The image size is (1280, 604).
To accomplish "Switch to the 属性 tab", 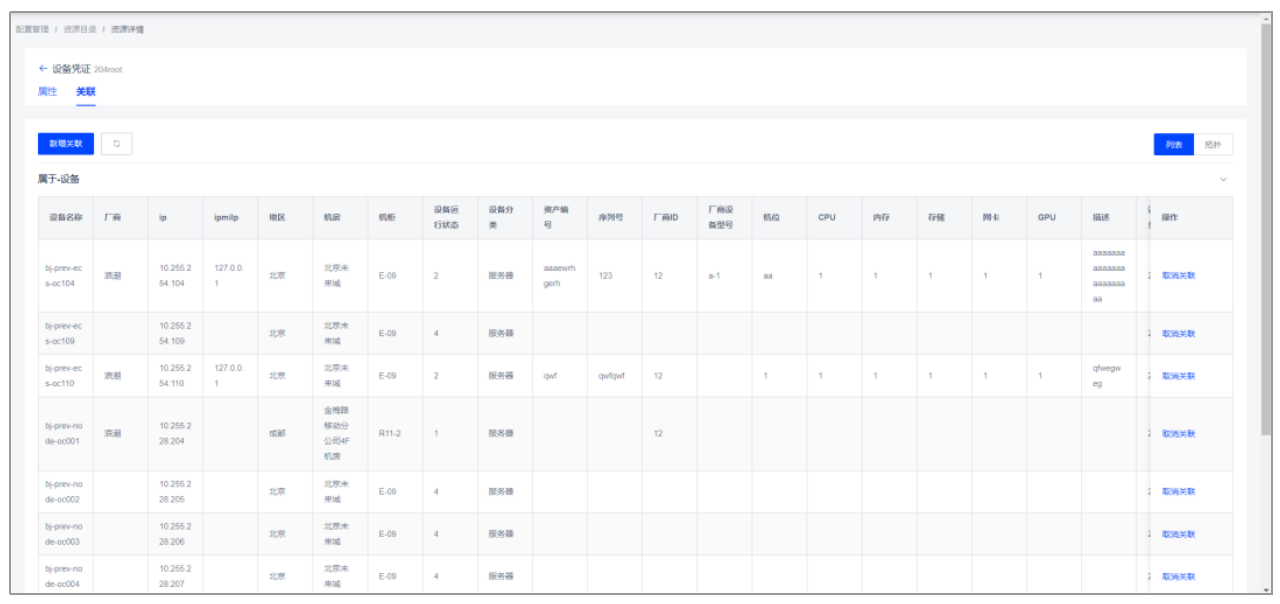I will [x=47, y=91].
